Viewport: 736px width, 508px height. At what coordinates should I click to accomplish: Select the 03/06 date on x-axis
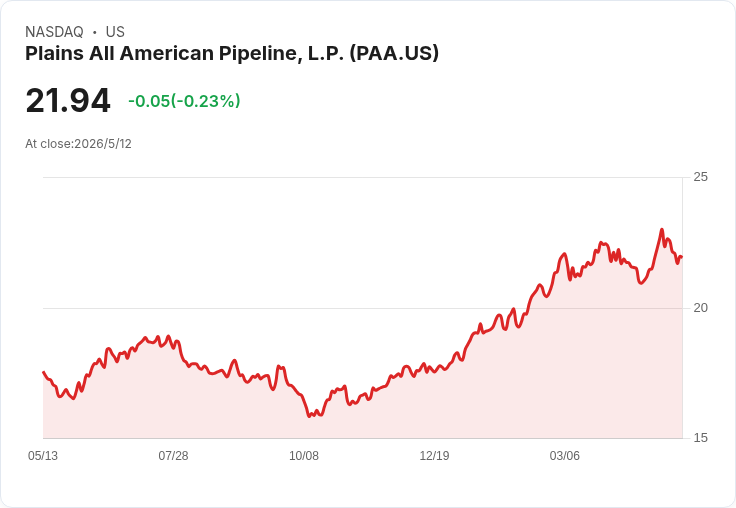pyautogui.click(x=565, y=456)
